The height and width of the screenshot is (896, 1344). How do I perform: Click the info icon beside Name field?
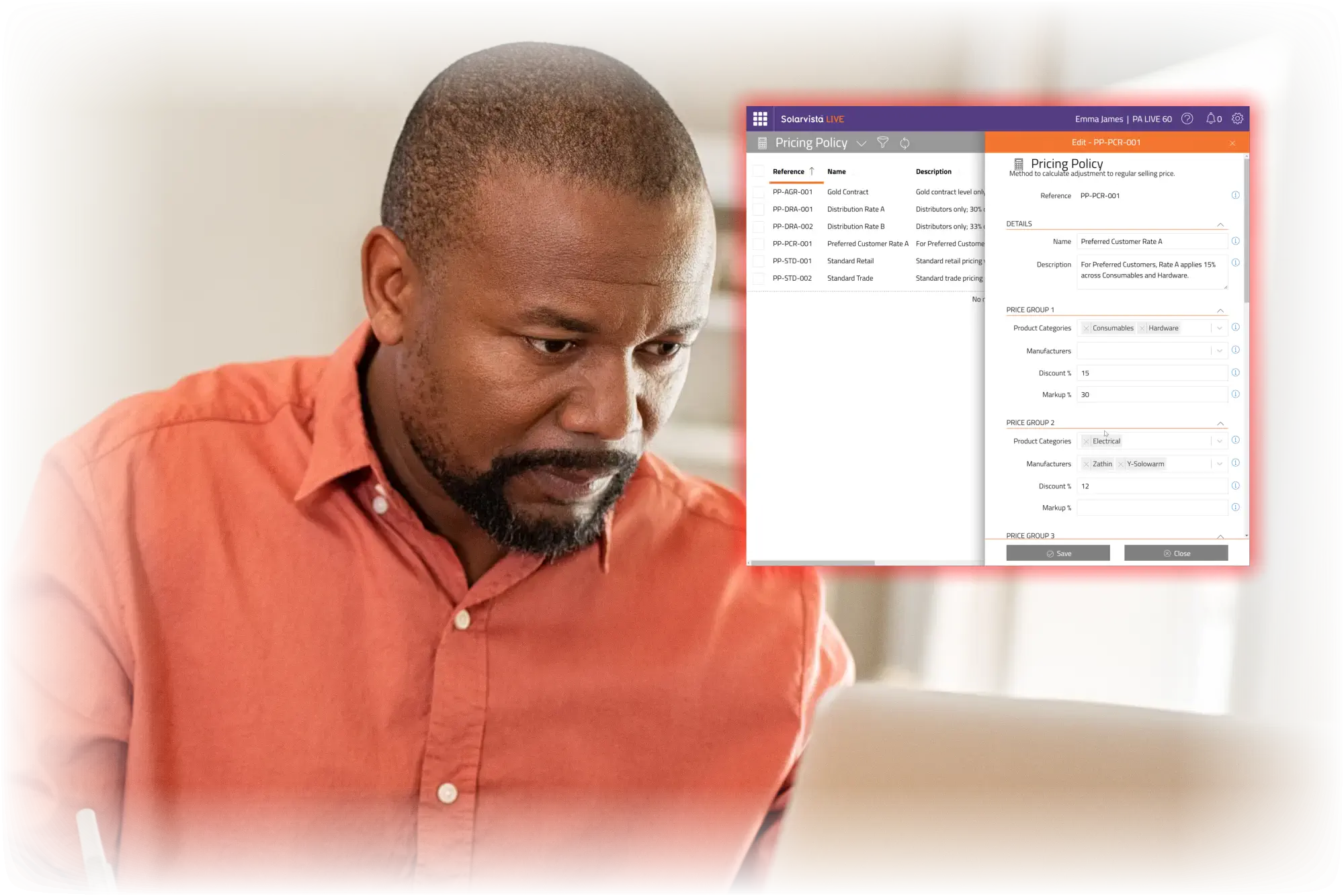pyautogui.click(x=1235, y=241)
